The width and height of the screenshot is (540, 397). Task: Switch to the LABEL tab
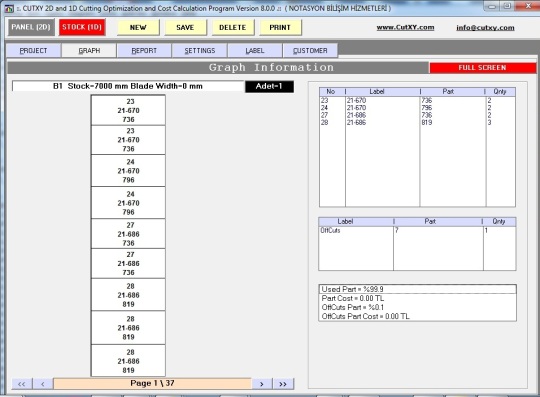click(255, 51)
